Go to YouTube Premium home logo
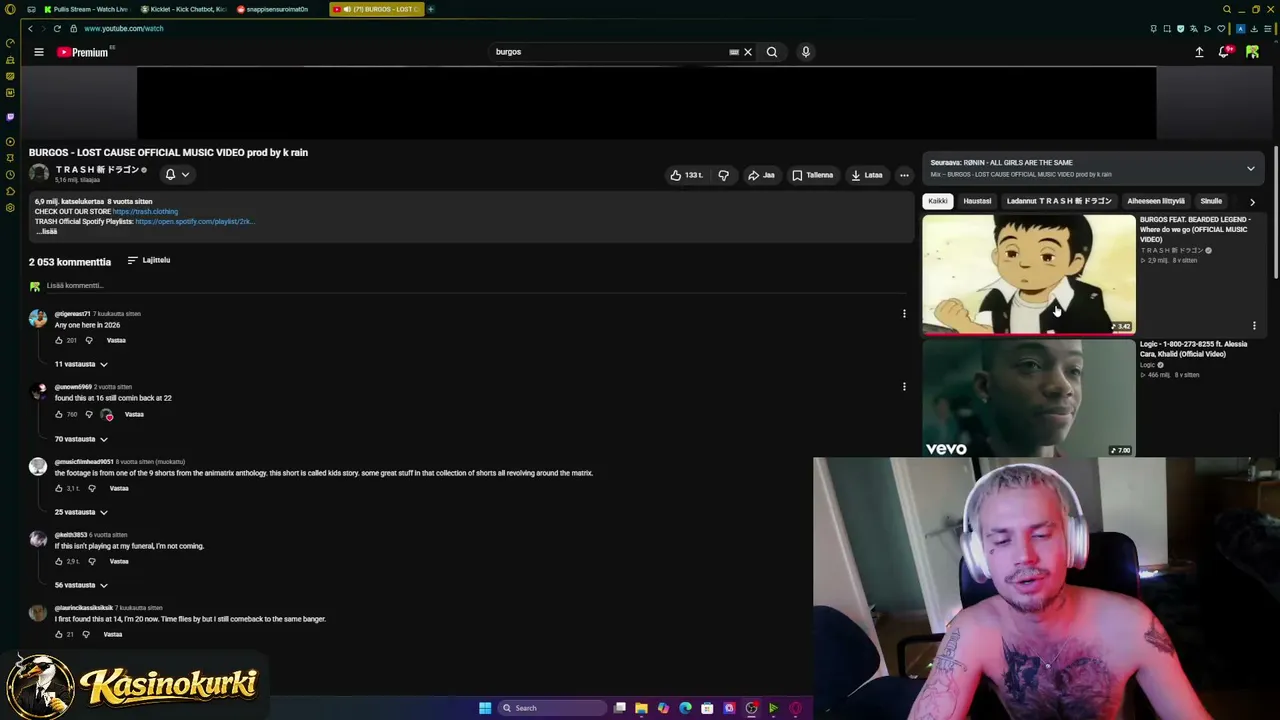Image resolution: width=1280 pixels, height=720 pixels. [83, 52]
